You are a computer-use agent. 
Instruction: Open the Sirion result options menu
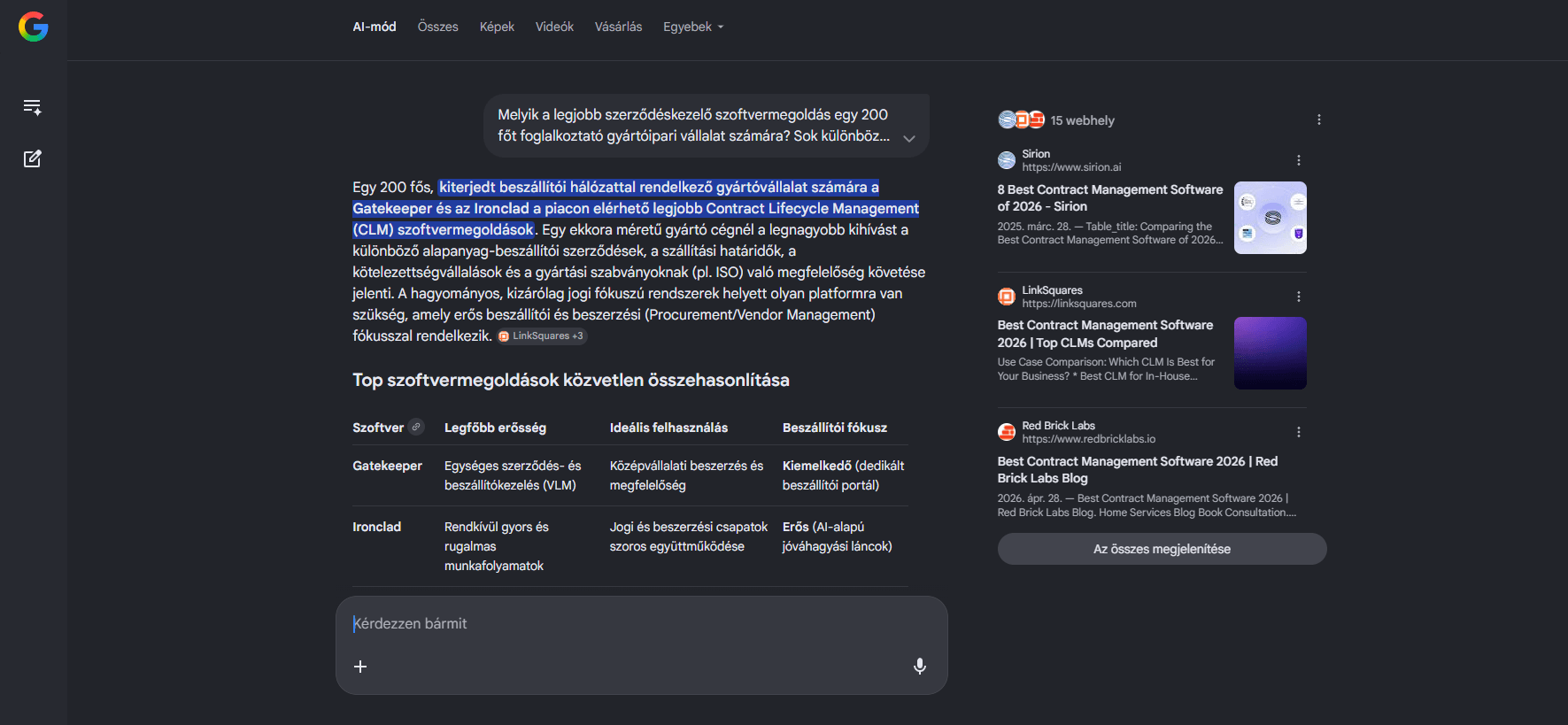click(x=1299, y=160)
